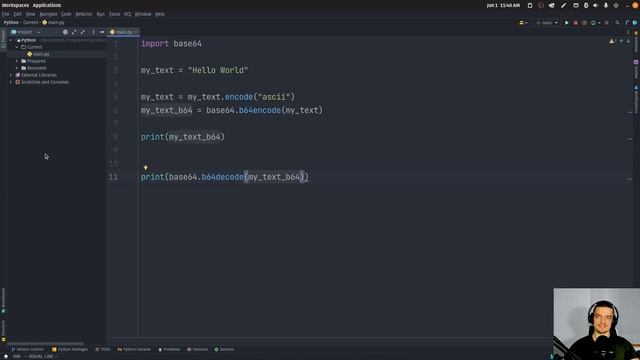Click the Project panel horizontal scrollbar
Screen dimensions: 640x360
point(45,344)
